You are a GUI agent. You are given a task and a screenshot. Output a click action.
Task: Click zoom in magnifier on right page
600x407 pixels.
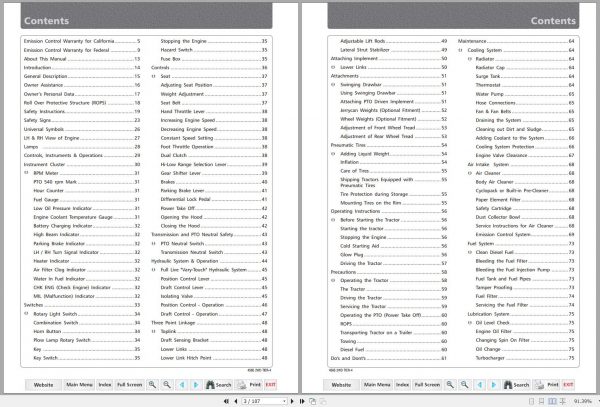450,385
